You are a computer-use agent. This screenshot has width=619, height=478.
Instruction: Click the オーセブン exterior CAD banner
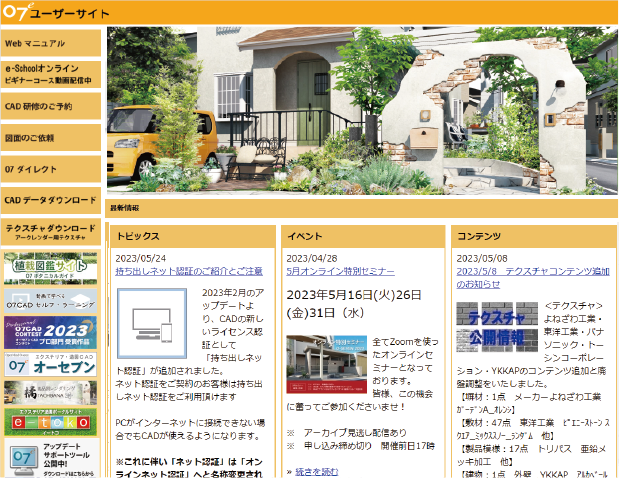[50, 367]
